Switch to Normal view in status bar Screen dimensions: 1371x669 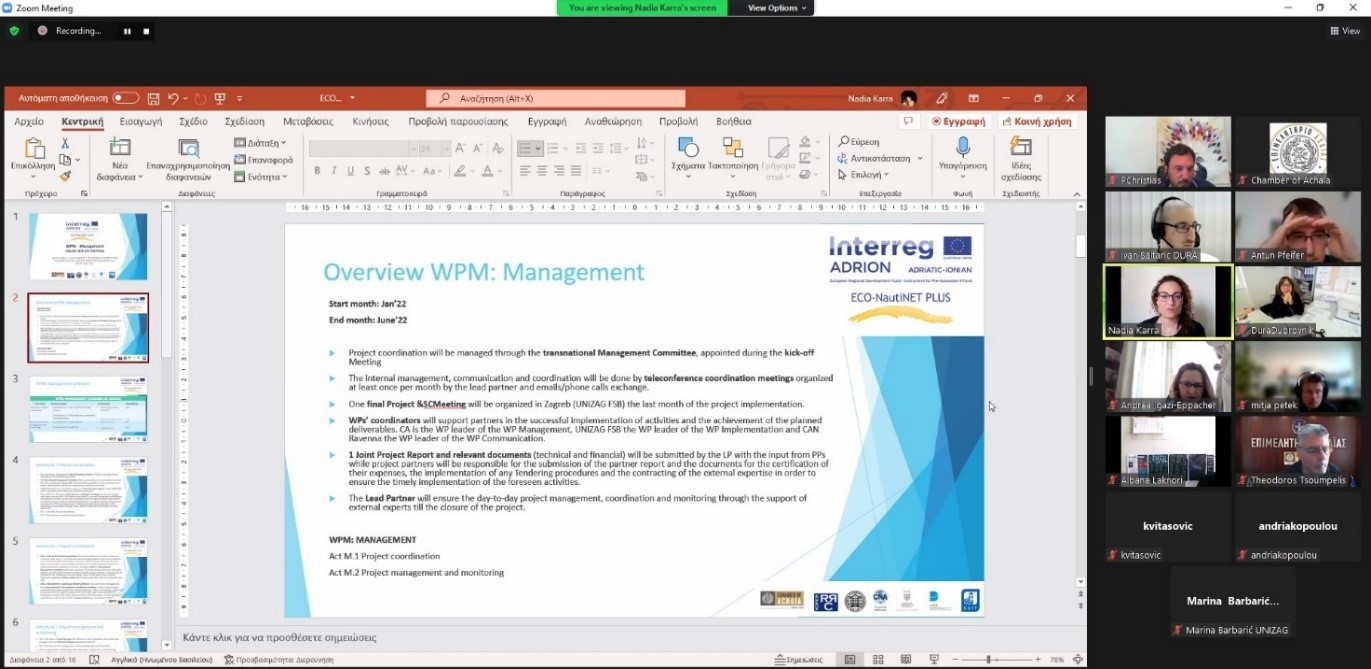pyautogui.click(x=850, y=660)
